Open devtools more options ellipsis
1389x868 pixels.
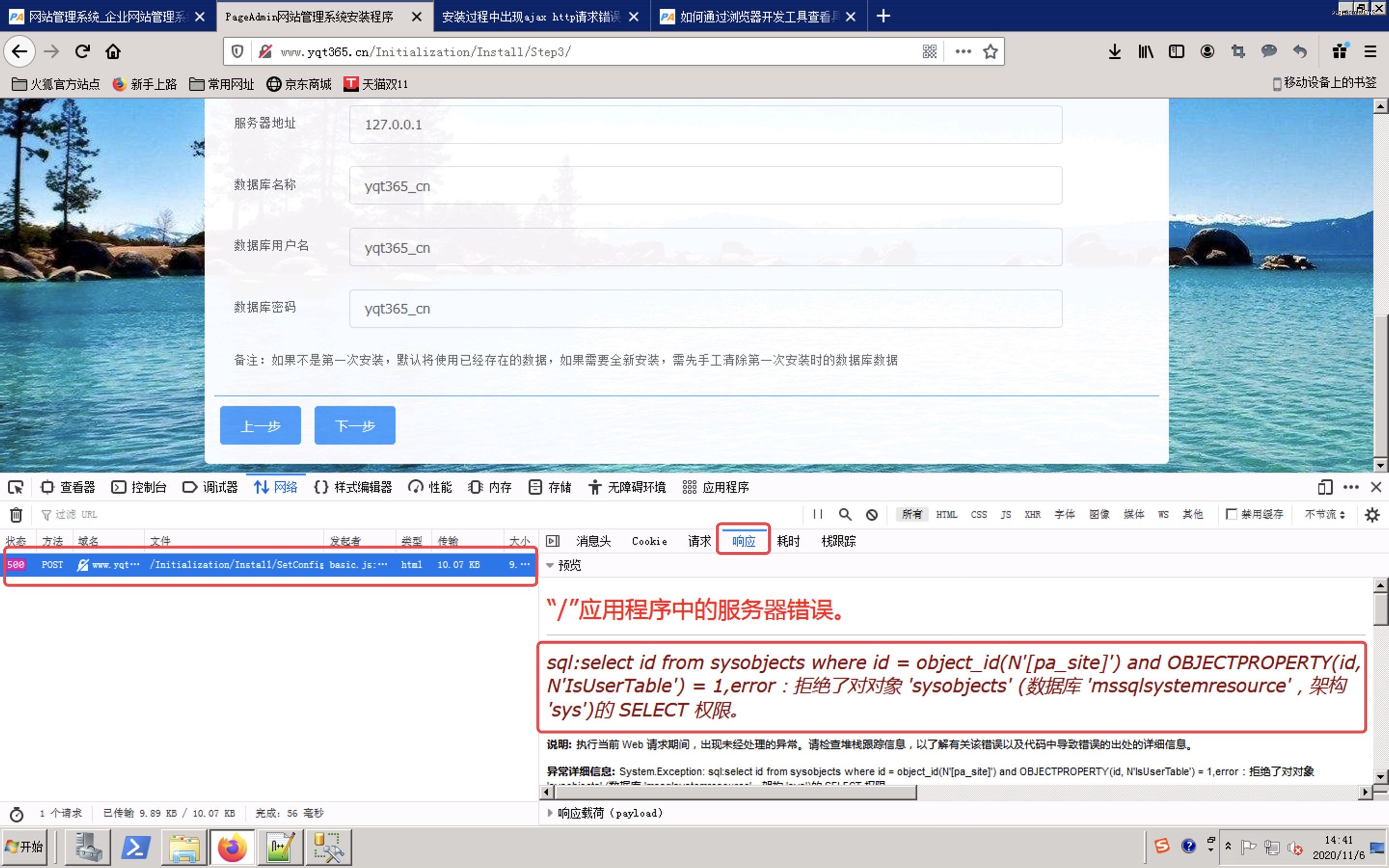(1350, 488)
